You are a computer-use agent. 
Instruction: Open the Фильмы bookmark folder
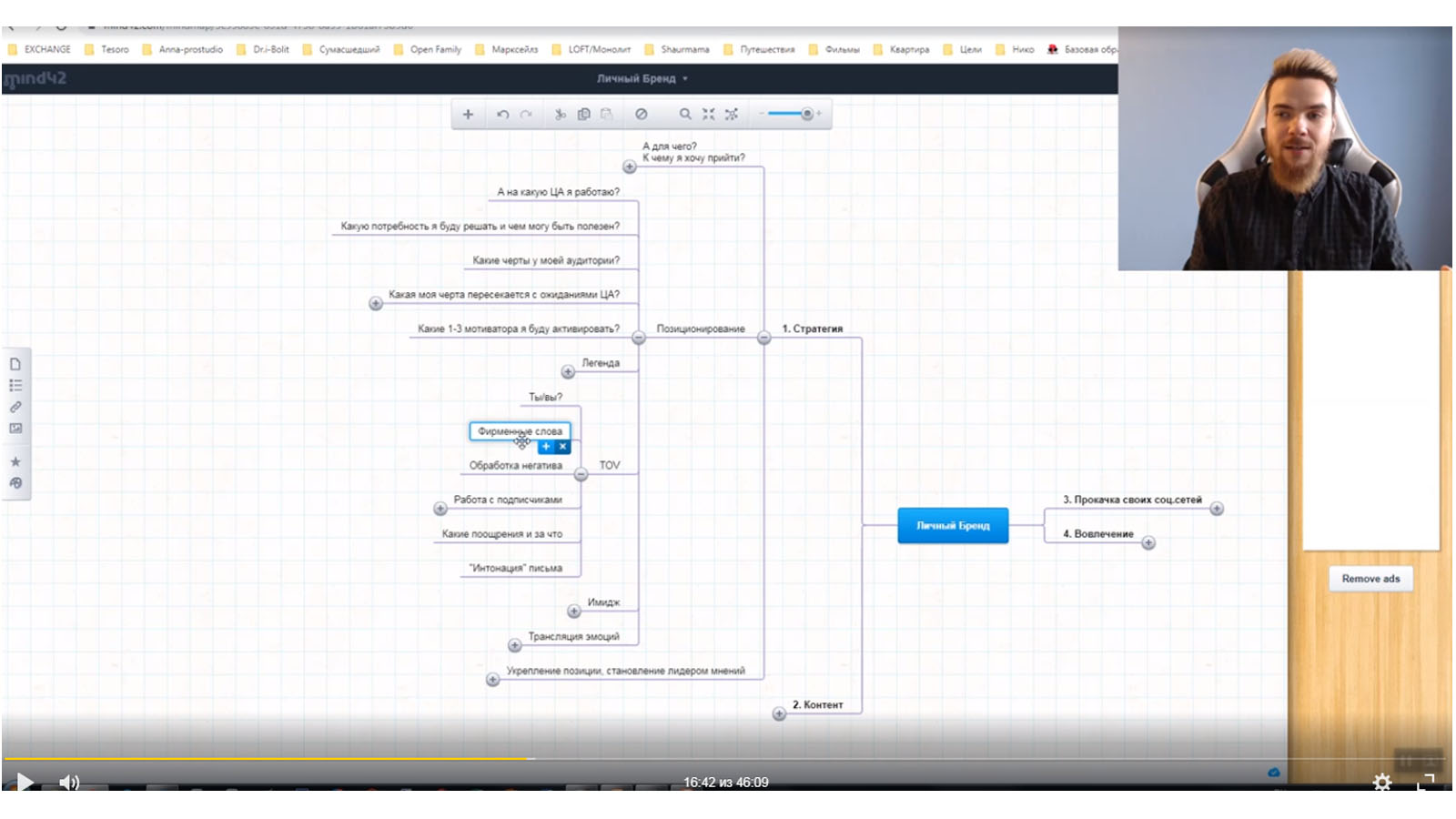[x=834, y=49]
